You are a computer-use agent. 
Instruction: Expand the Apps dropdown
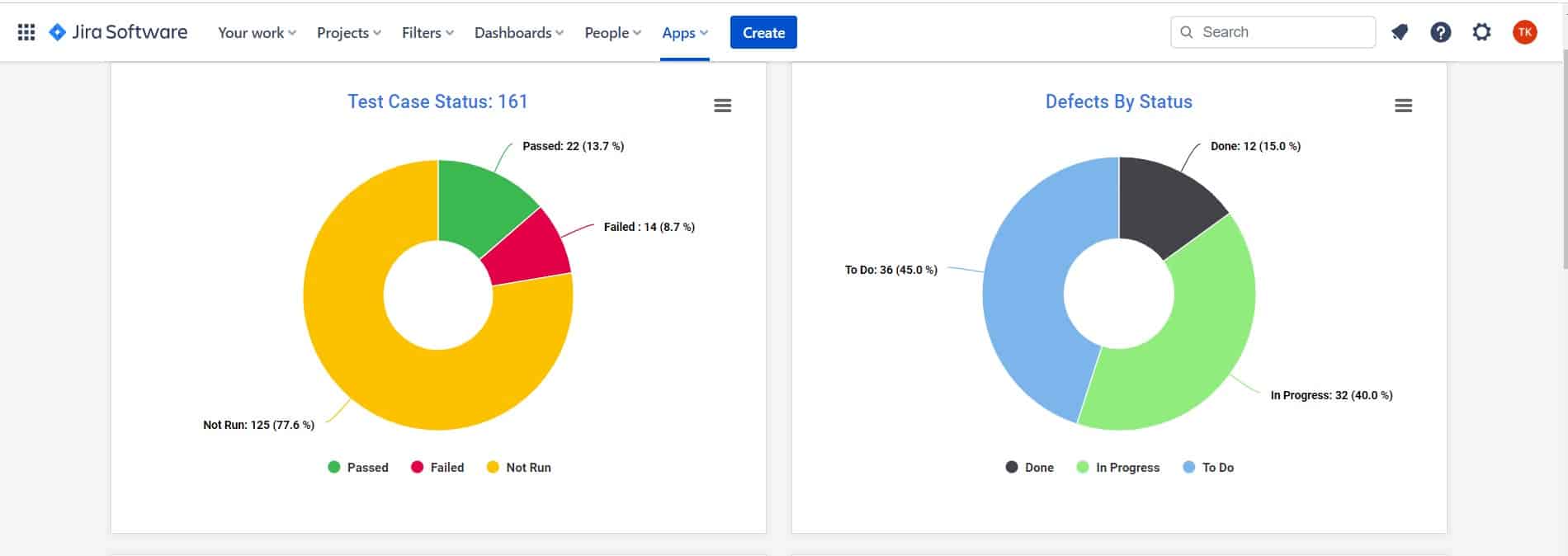tap(685, 32)
